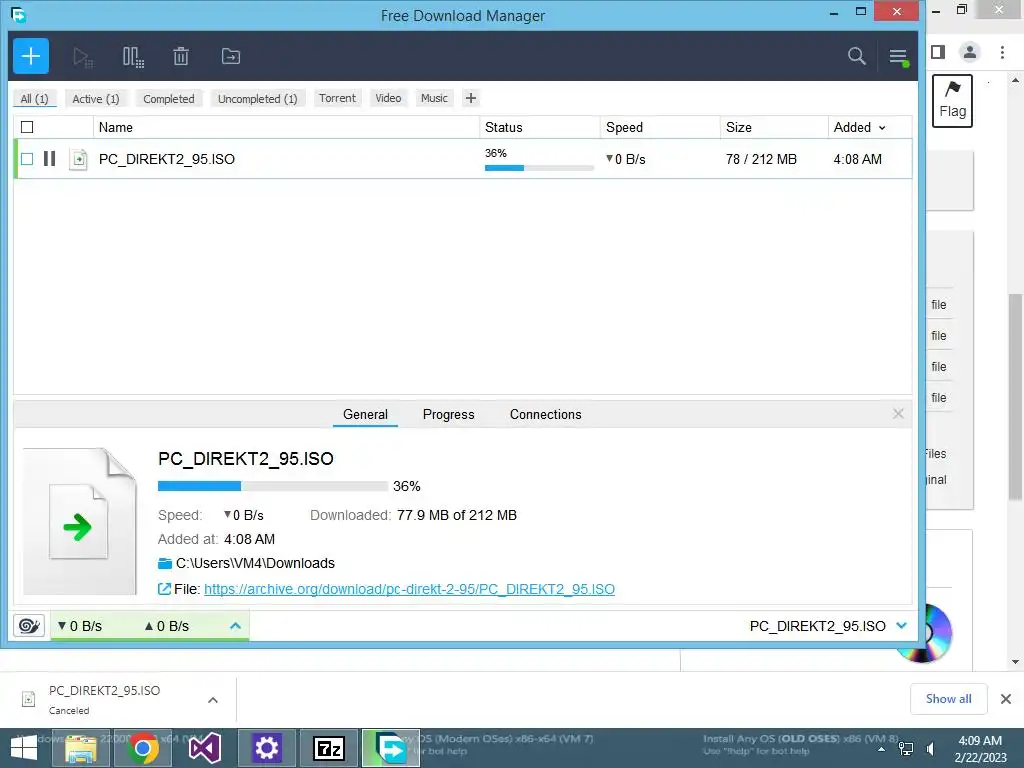Viewport: 1024px width, 768px height.
Task: Switch to the General details tab
Action: [365, 414]
